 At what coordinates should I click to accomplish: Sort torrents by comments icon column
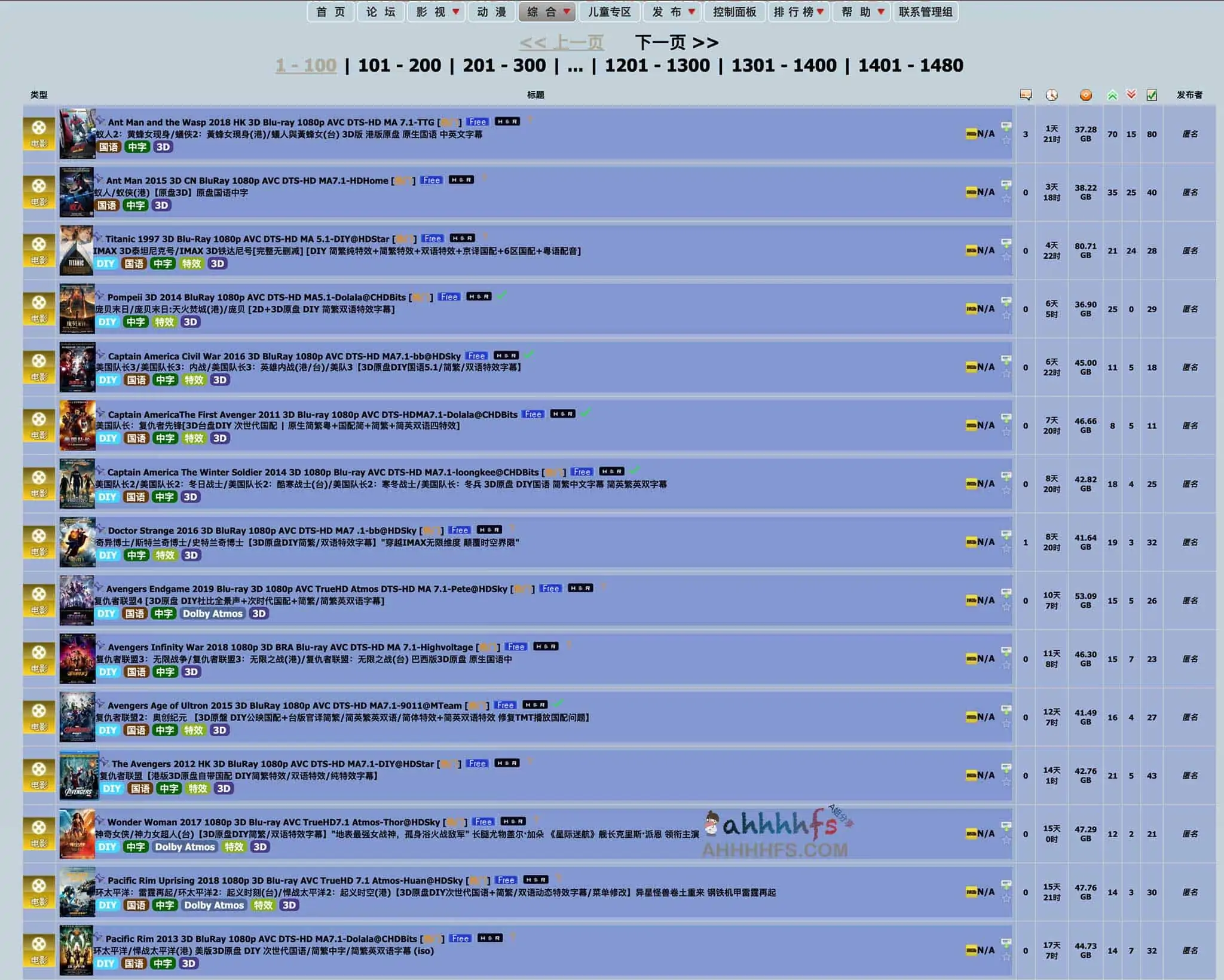click(1026, 94)
